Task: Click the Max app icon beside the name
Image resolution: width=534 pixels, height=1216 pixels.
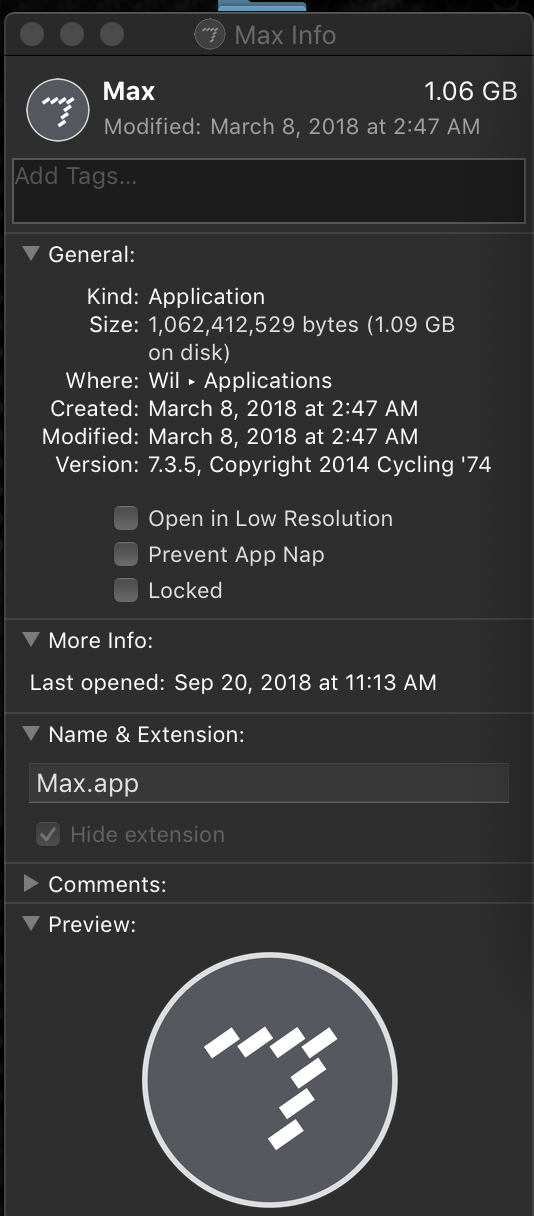Action: [x=59, y=110]
